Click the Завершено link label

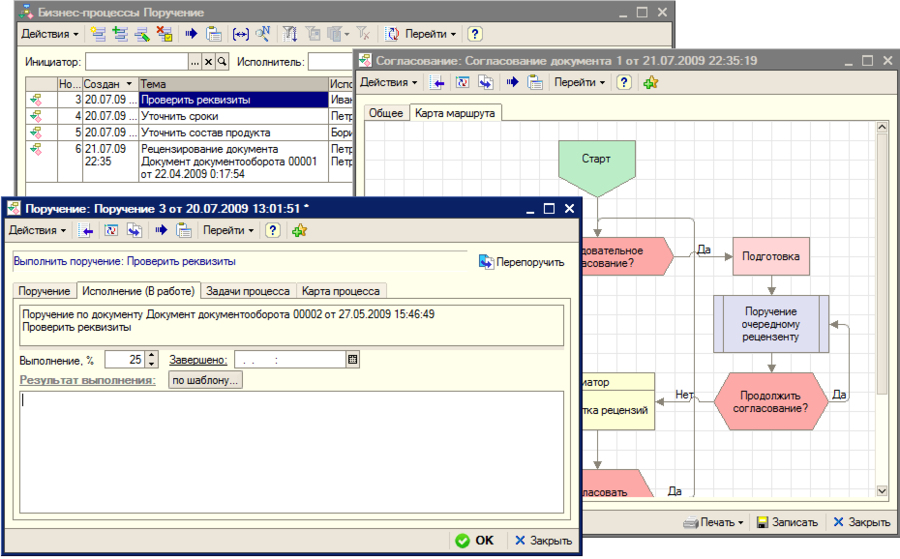click(x=198, y=360)
